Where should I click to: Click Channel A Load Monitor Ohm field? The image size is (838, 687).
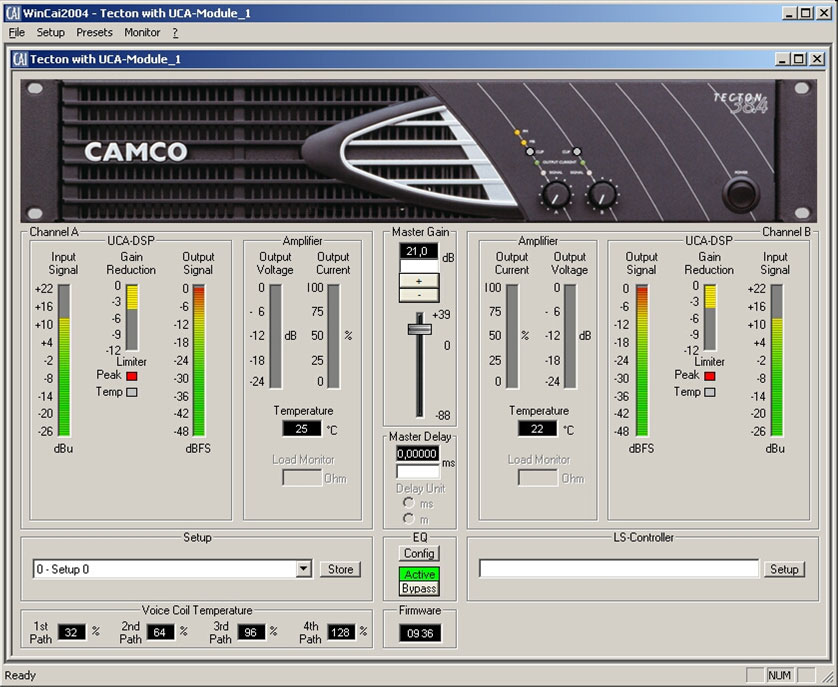(x=302, y=478)
